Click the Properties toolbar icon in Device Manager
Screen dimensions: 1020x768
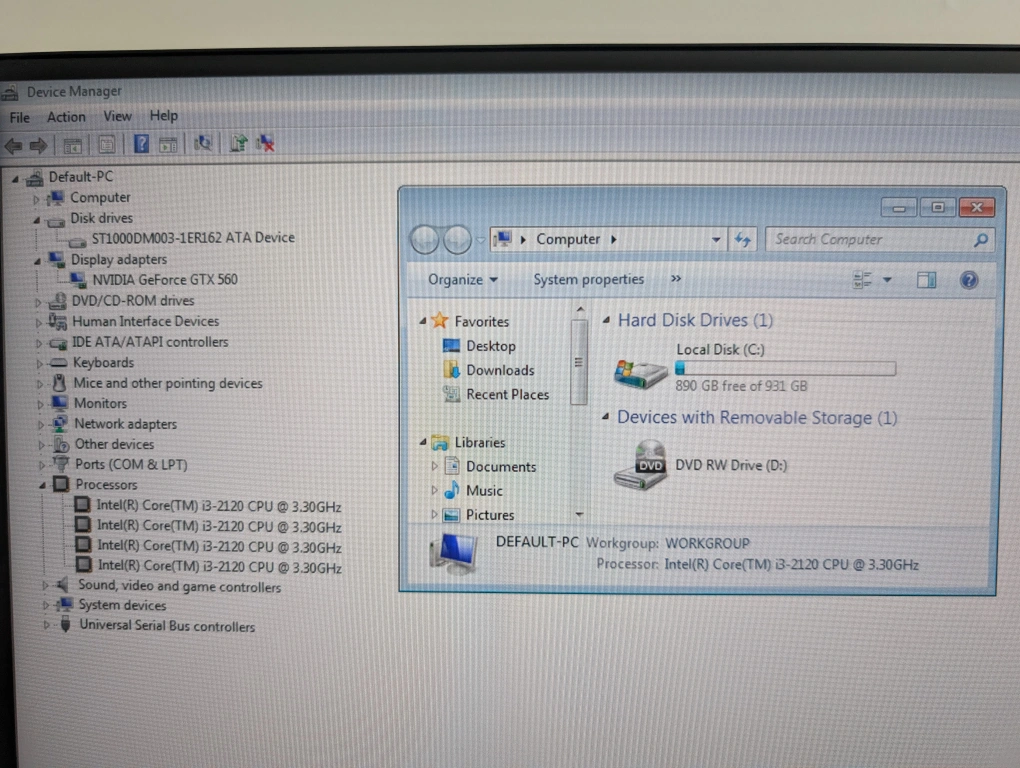(107, 144)
